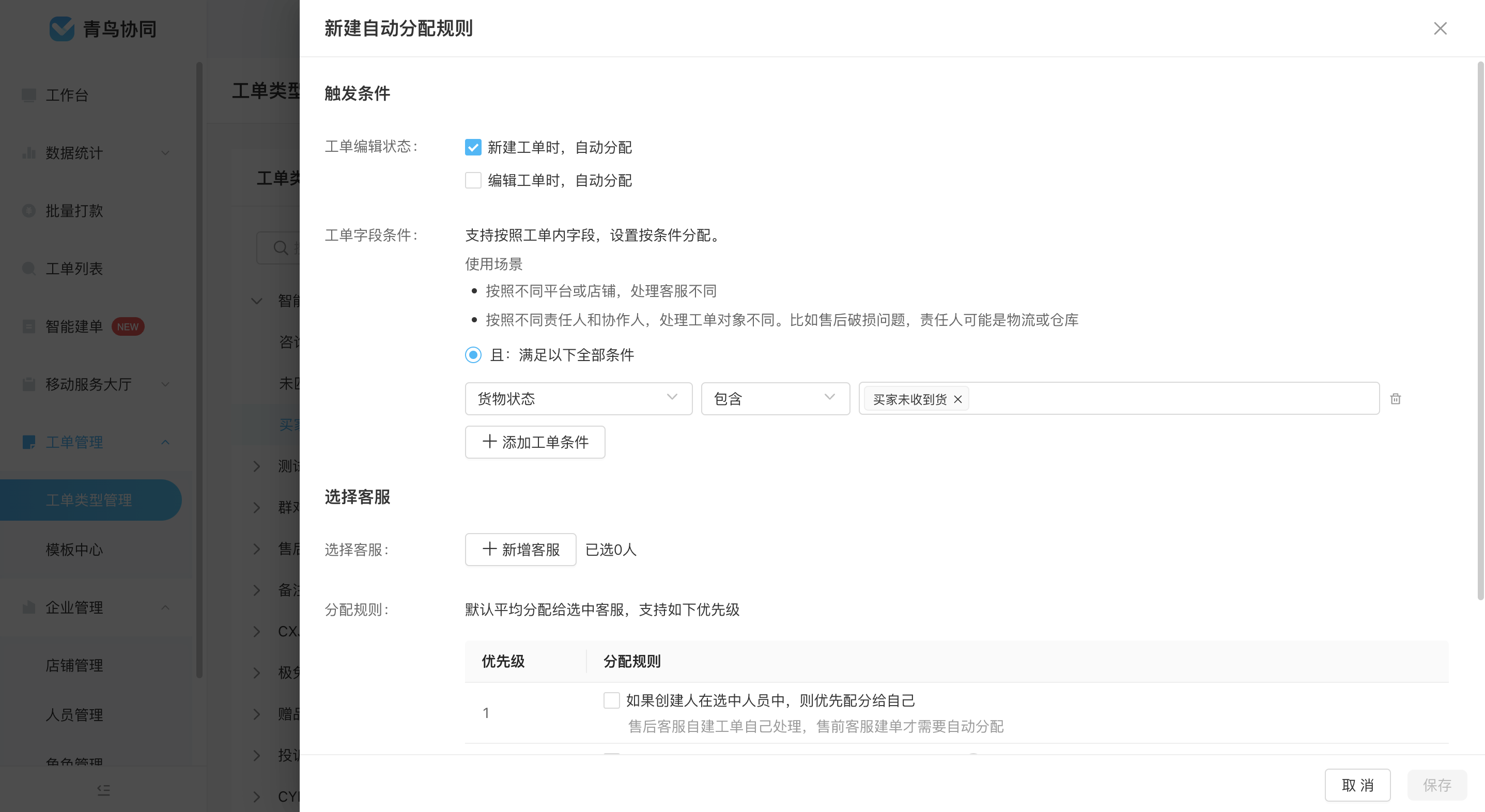Check 如果创建人在选中人员中 priority rule
The image size is (1485, 812).
tap(611, 700)
